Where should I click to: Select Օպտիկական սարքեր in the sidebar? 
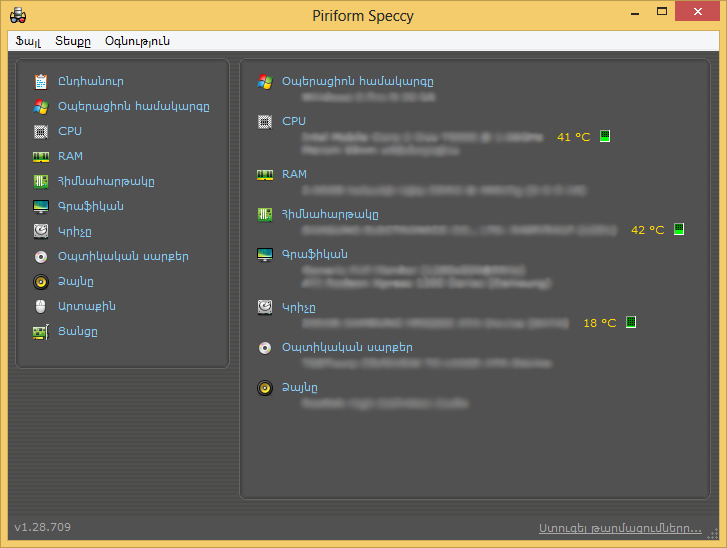pyautogui.click(x=123, y=256)
